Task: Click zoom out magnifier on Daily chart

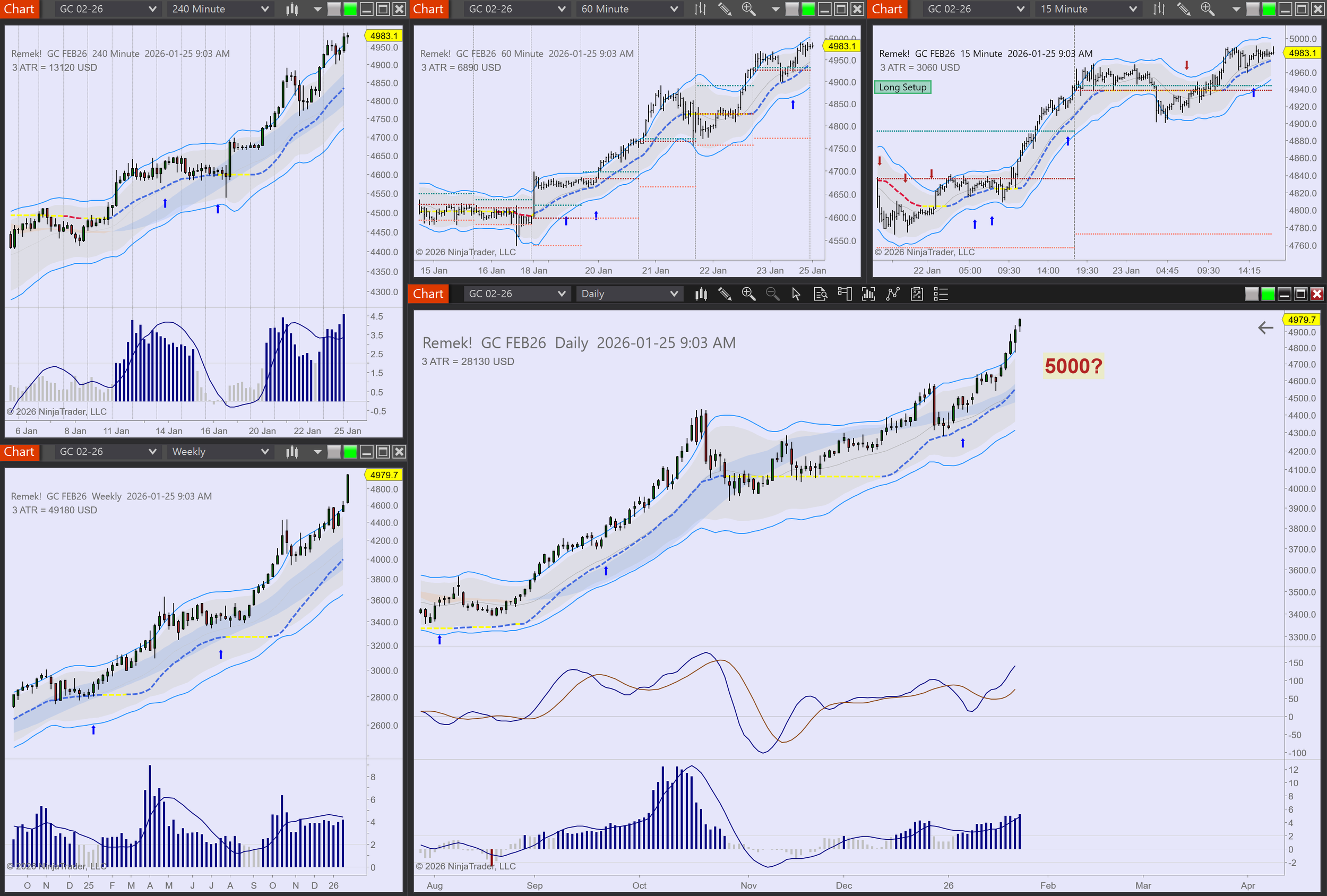Action: tap(772, 294)
